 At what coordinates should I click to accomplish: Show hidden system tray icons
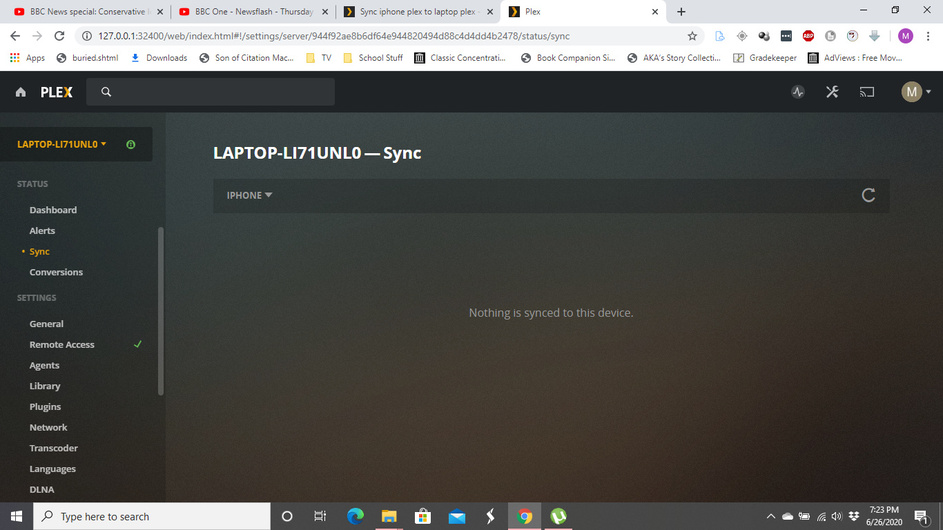[770, 516]
